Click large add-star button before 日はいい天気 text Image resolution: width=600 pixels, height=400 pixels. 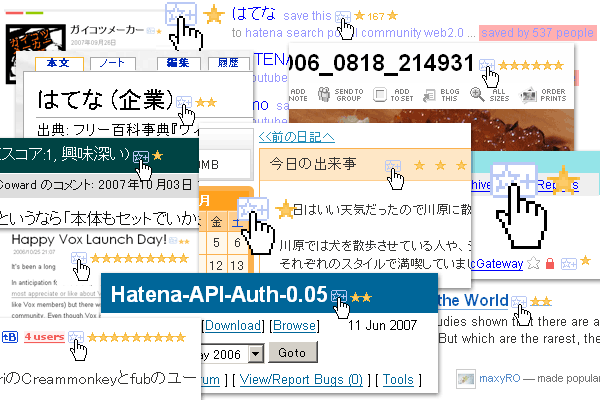(253, 209)
